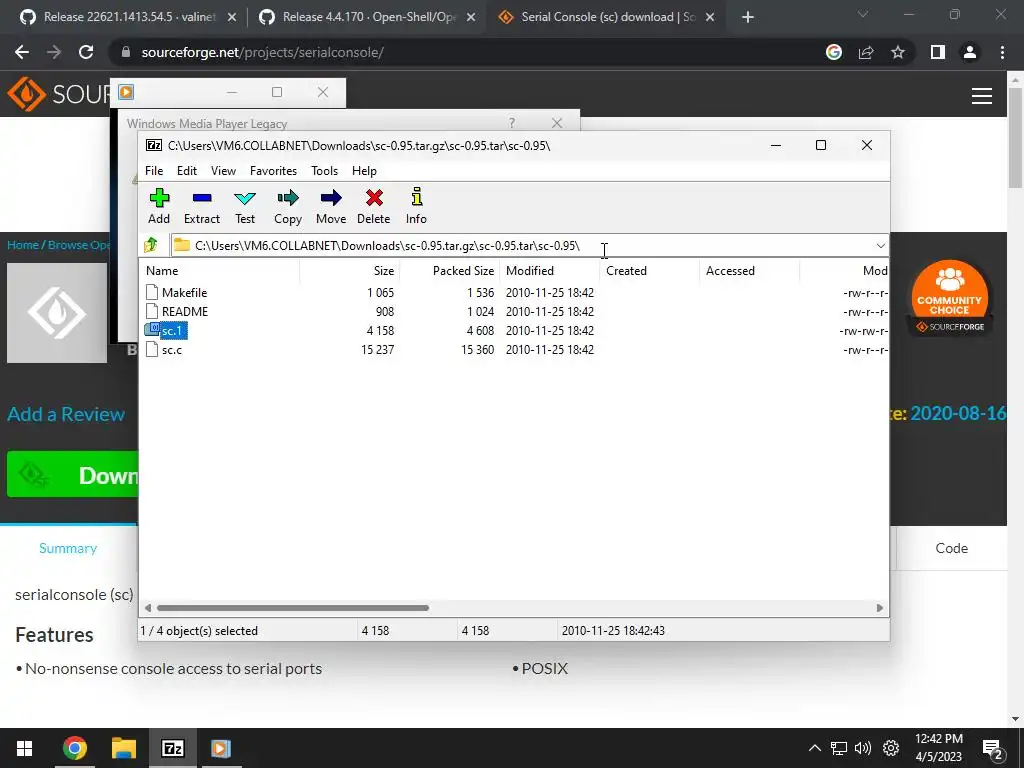Image resolution: width=1024 pixels, height=768 pixels.
Task: Open the Edit menu in 7-Zip
Action: pyautogui.click(x=187, y=170)
